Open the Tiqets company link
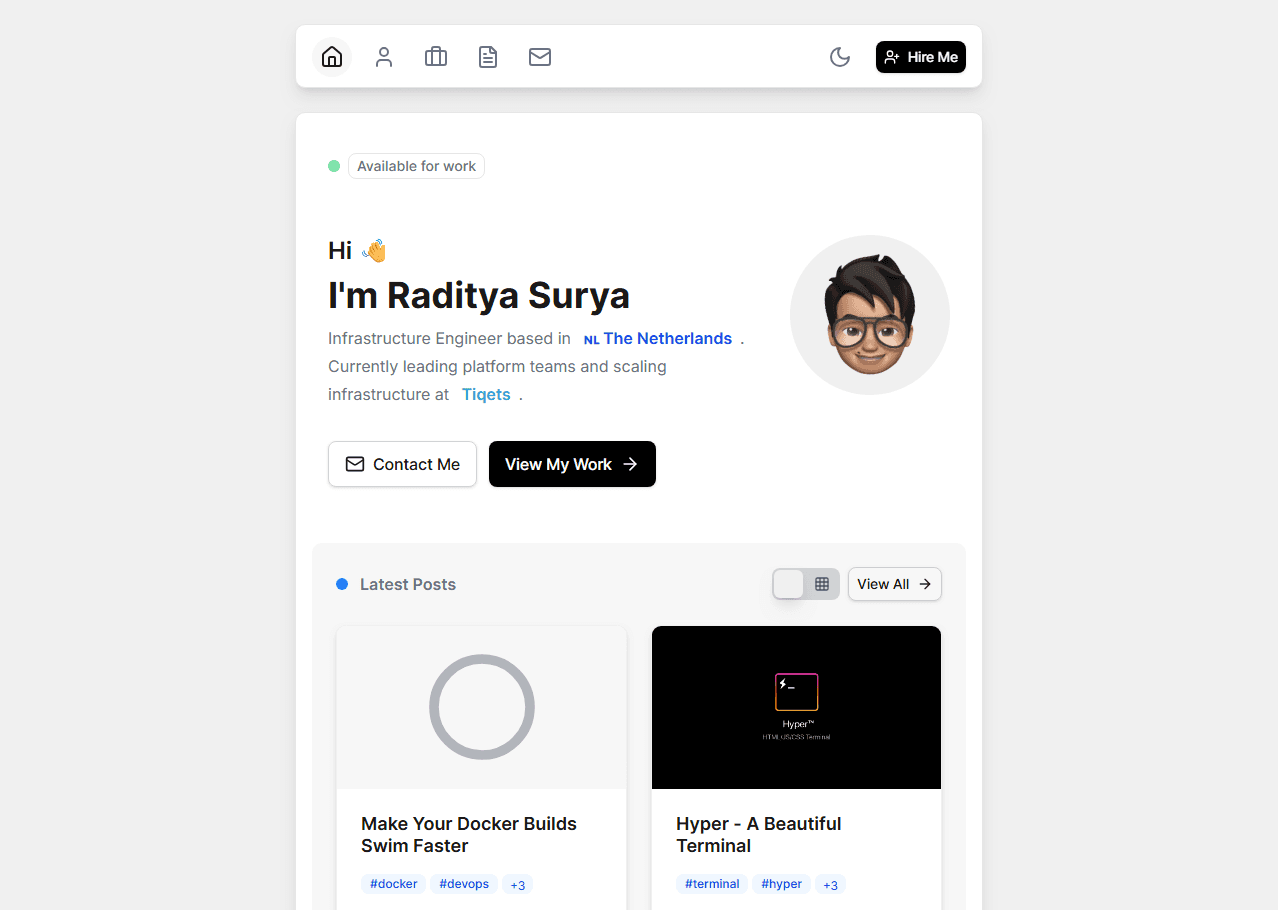Viewport: 1278px width, 910px height. (x=486, y=395)
